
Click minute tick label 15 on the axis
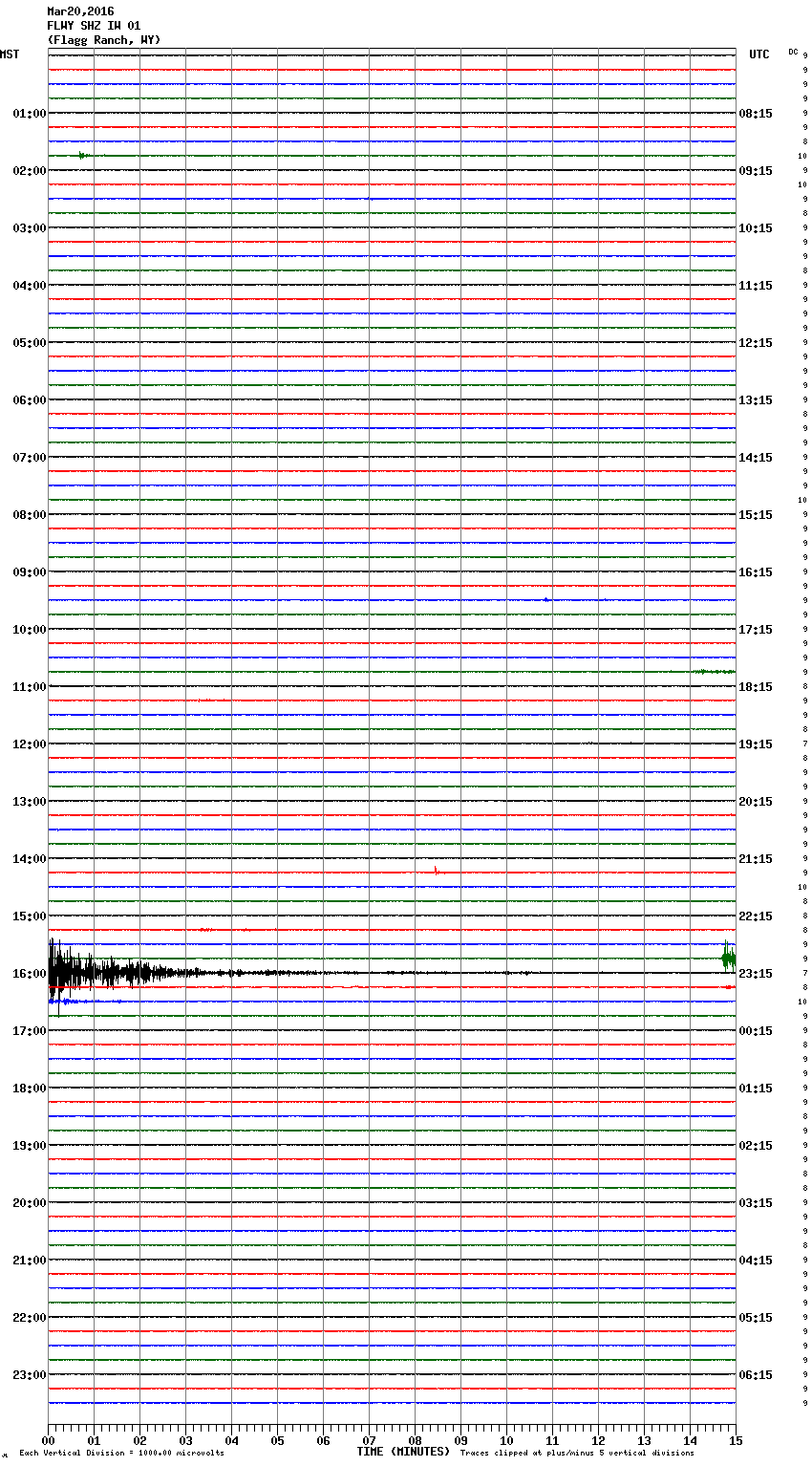pos(736,1440)
